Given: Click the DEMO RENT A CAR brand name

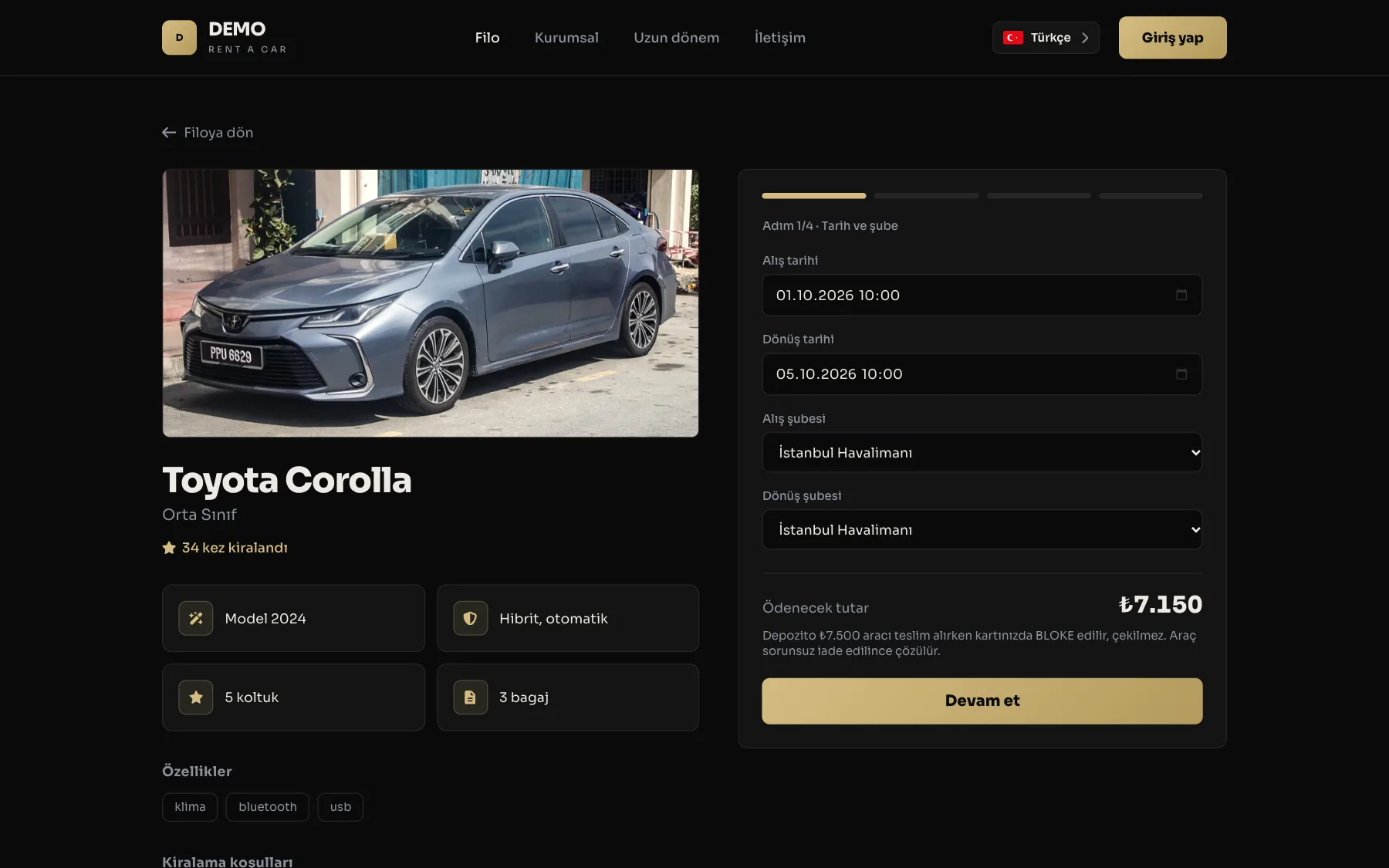Looking at the screenshot, I should pyautogui.click(x=247, y=38).
